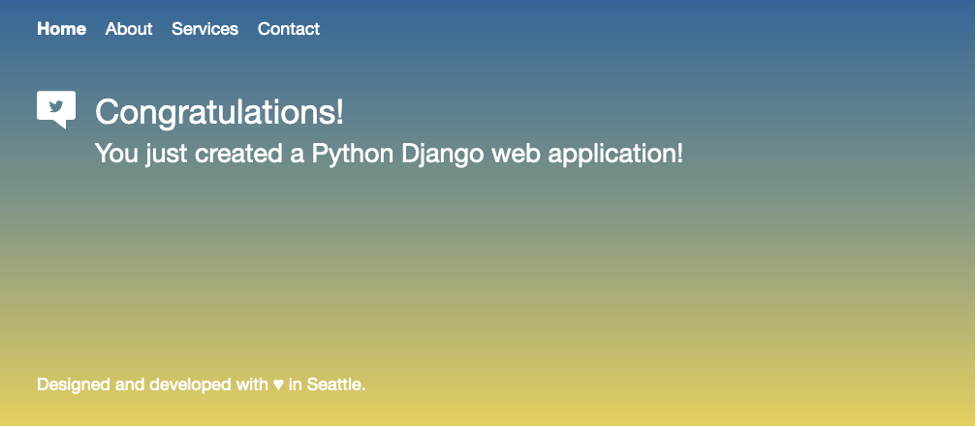Image resolution: width=977 pixels, height=427 pixels.
Task: Click the word and in the footer
Action: click(x=130, y=385)
